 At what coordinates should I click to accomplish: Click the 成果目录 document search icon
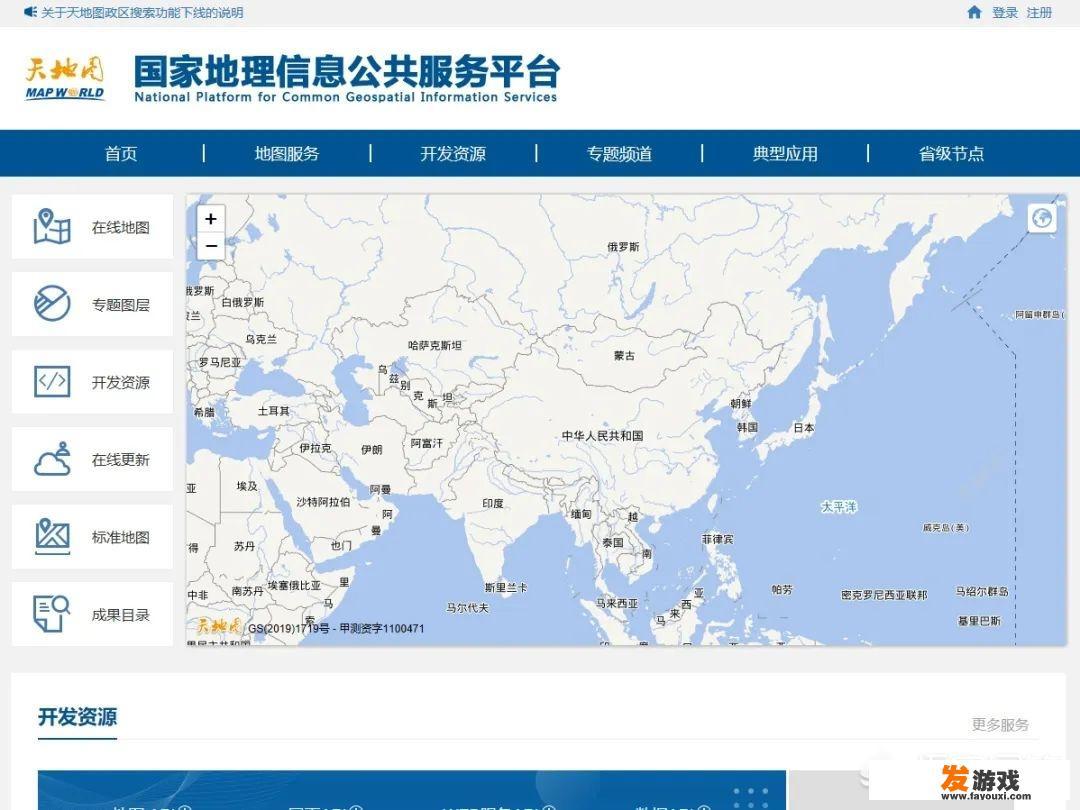[52, 614]
